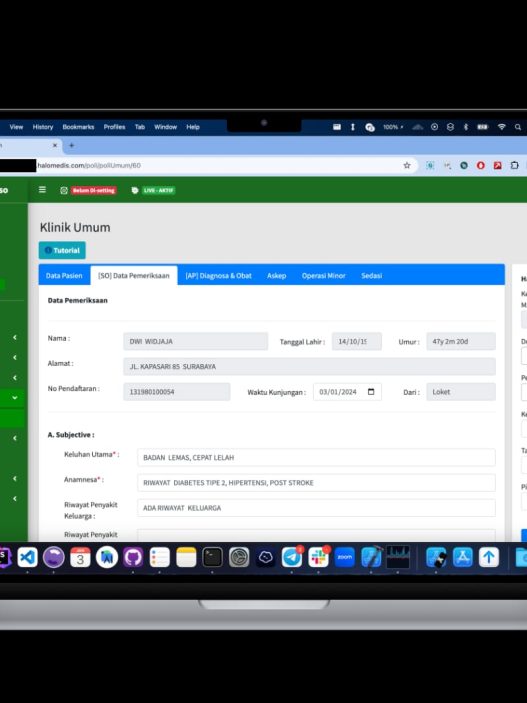The image size is (527, 703).
Task: Click the red Belum Di-setting badge
Action: [94, 190]
